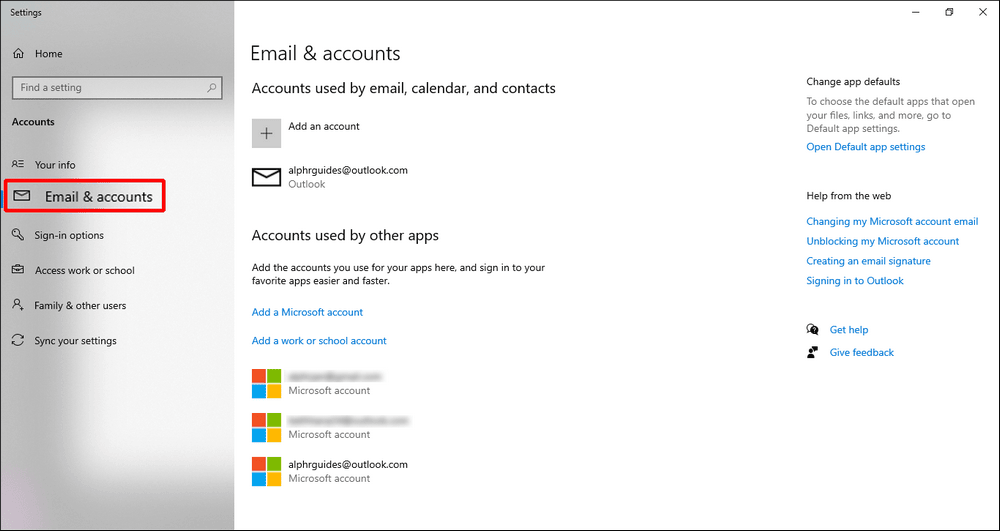Viewport: 1000px width, 531px height.
Task: Click the Family & other users icon
Action: click(18, 305)
